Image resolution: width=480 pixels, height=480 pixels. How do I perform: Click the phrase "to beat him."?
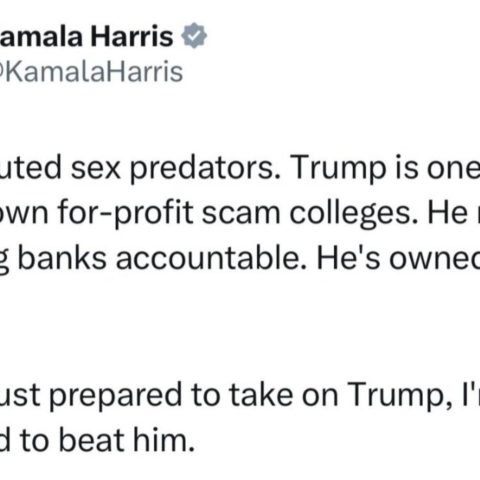tap(107, 440)
